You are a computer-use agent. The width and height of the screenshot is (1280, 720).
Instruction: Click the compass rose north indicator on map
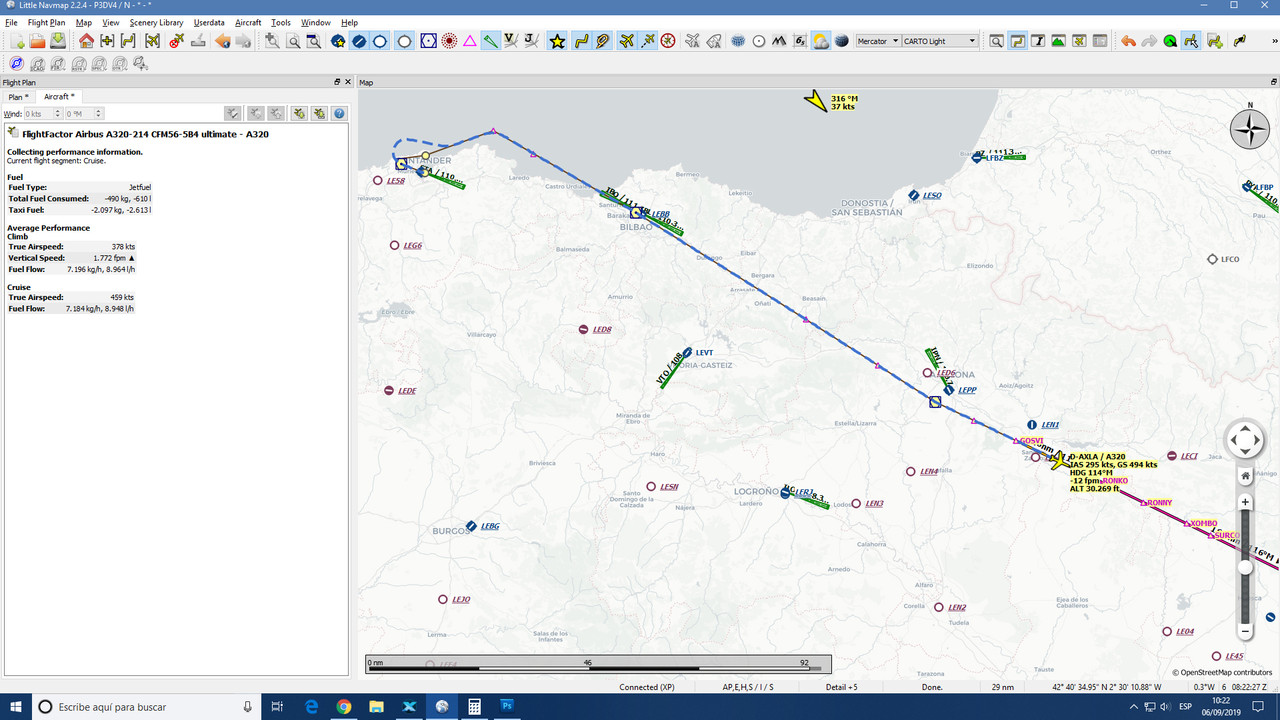(x=1249, y=128)
